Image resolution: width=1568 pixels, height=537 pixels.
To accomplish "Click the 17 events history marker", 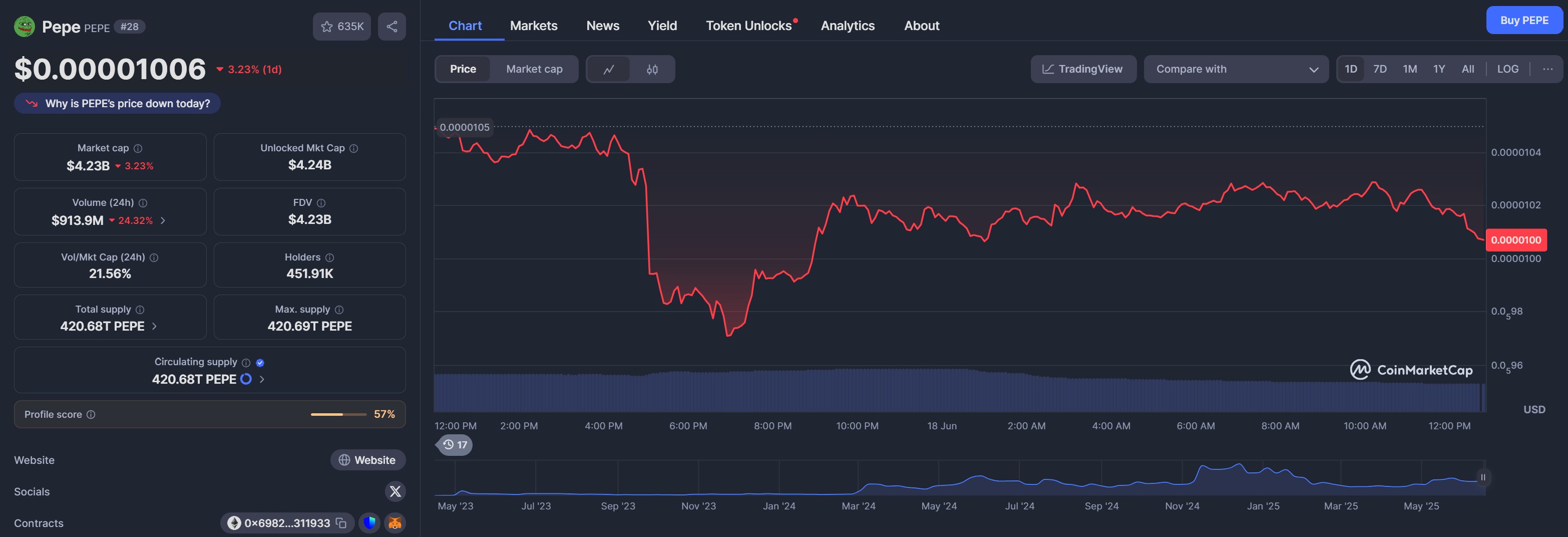I will click(x=455, y=444).
